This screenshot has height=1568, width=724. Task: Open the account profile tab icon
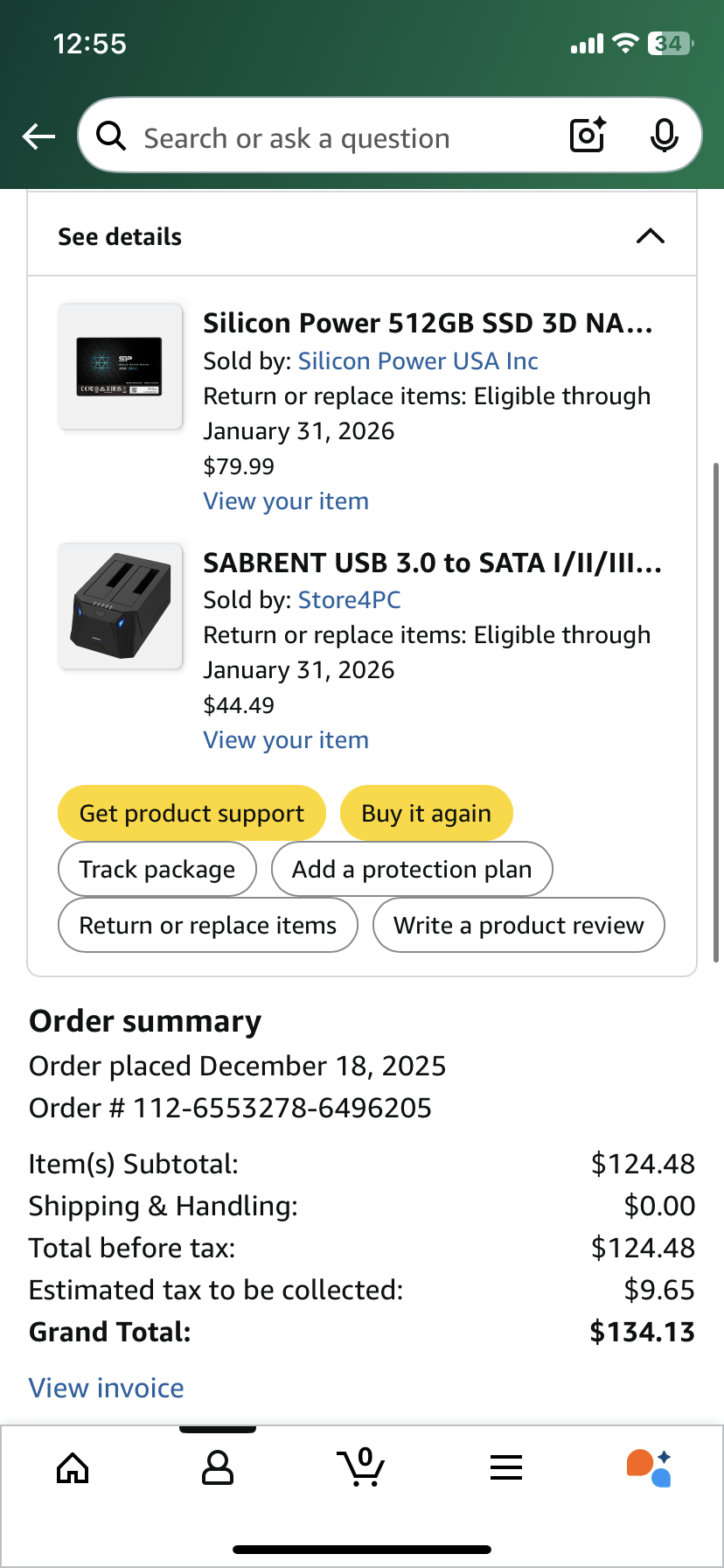point(217,1468)
